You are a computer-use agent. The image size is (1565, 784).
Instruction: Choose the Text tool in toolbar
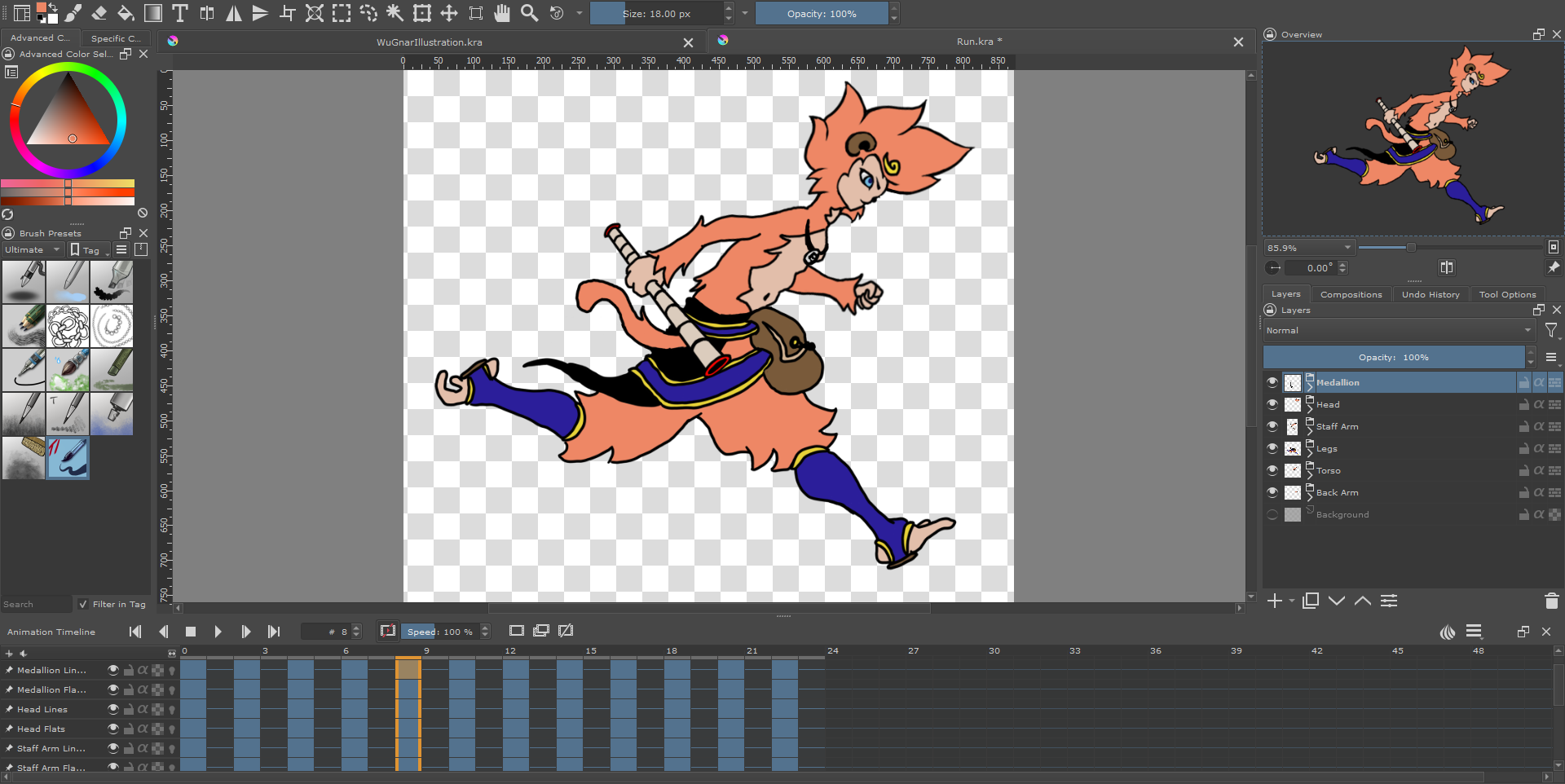click(x=180, y=13)
